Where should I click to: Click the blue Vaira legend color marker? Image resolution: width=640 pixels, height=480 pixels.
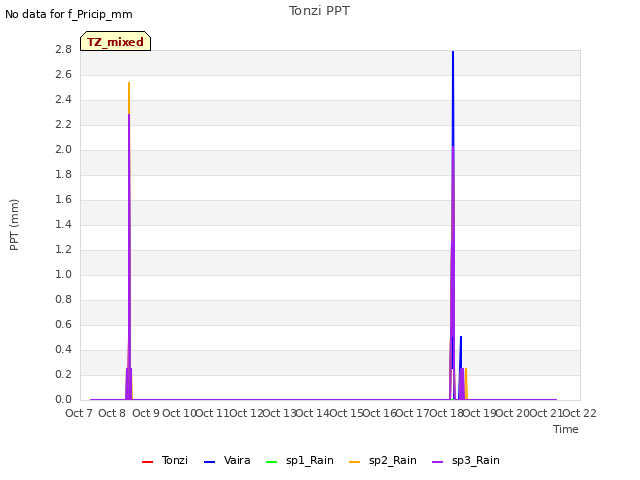(209, 462)
